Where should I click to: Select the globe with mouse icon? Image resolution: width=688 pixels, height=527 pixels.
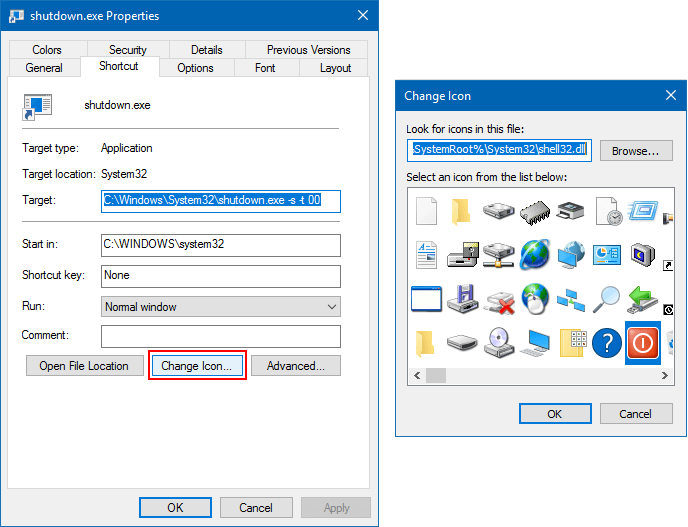[x=534, y=299]
